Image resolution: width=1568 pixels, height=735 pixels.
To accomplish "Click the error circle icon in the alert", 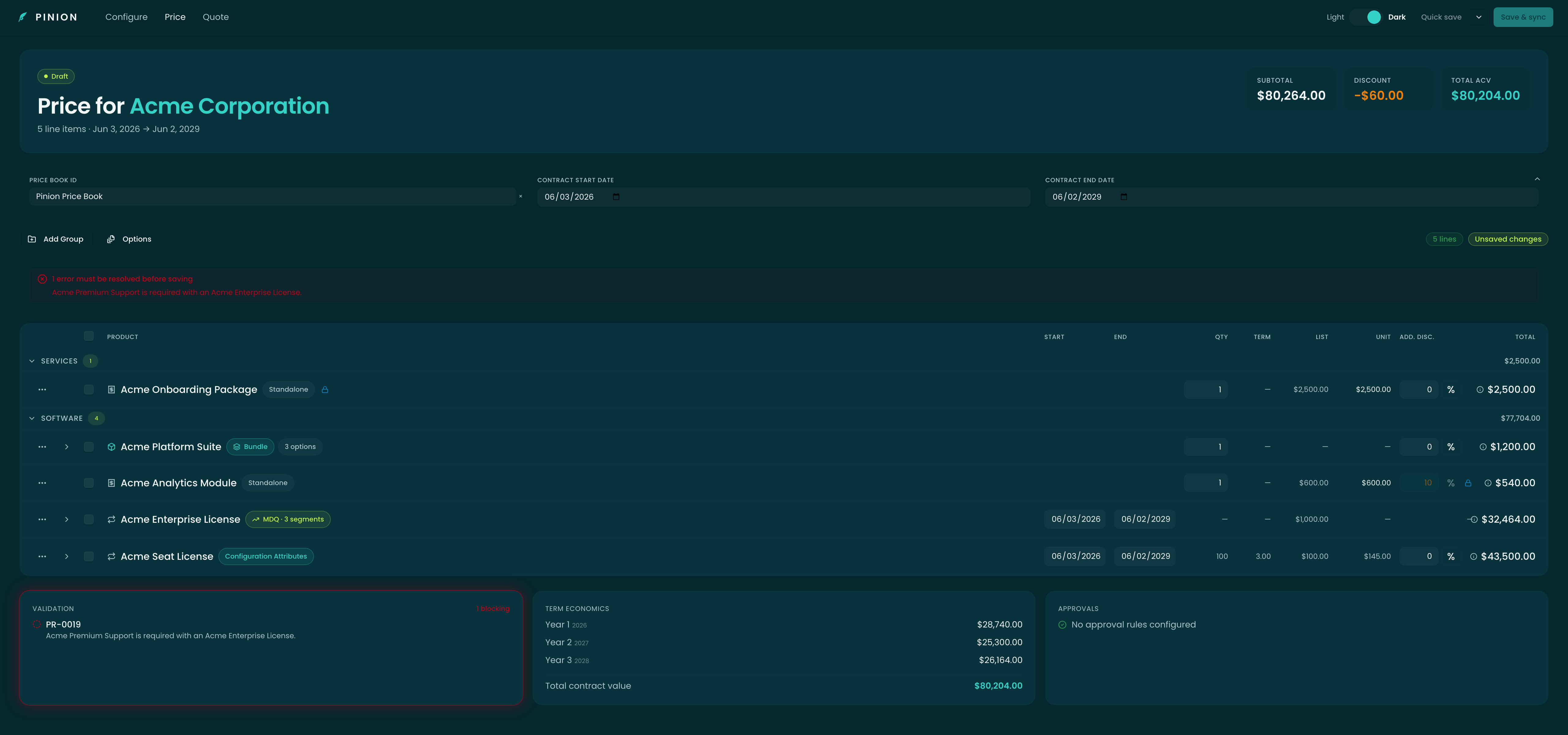I will tap(42, 279).
